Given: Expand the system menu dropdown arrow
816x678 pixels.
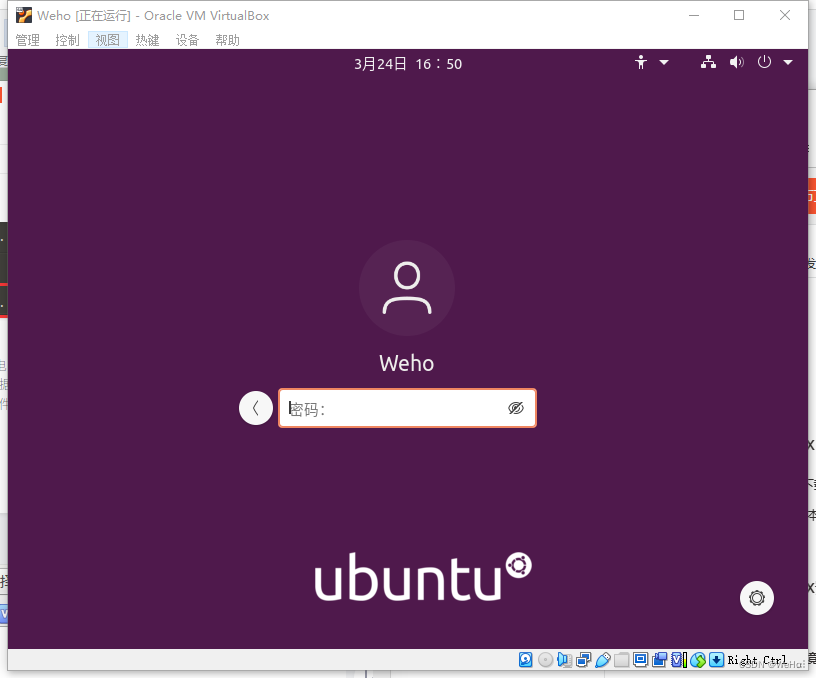Looking at the screenshot, I should point(788,62).
